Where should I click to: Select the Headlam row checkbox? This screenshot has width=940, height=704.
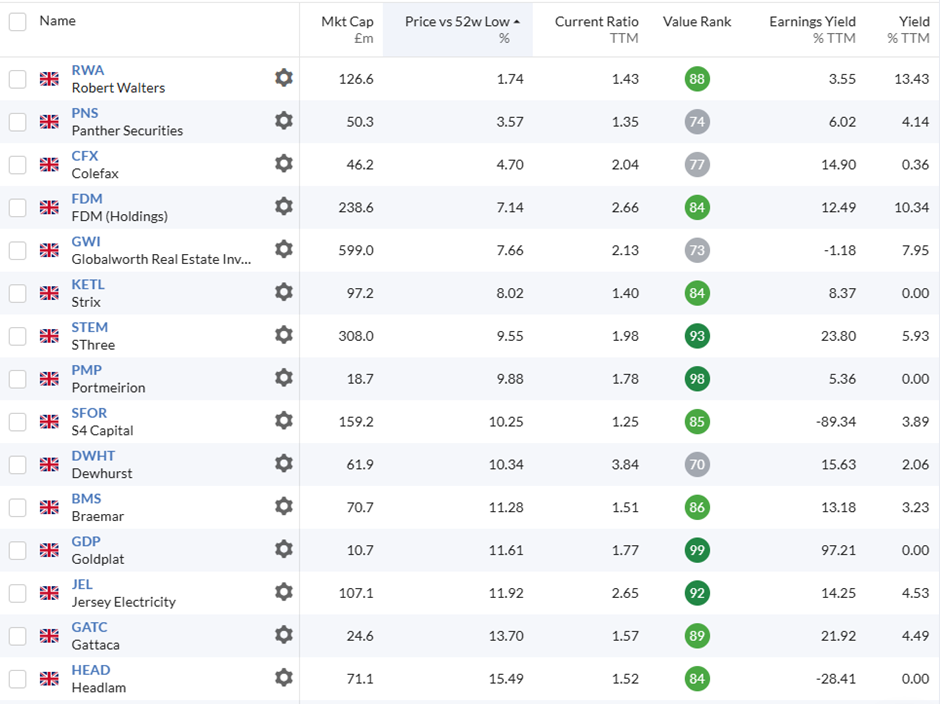click(x=17, y=679)
